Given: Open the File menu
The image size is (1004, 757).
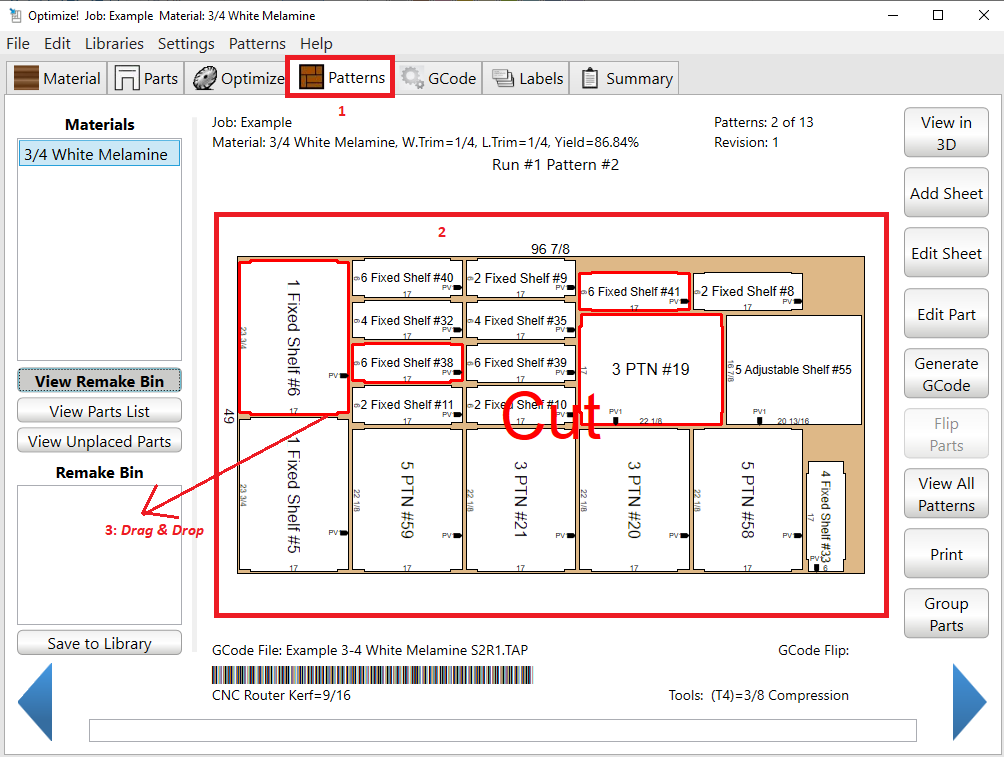Looking at the screenshot, I should click(18, 44).
